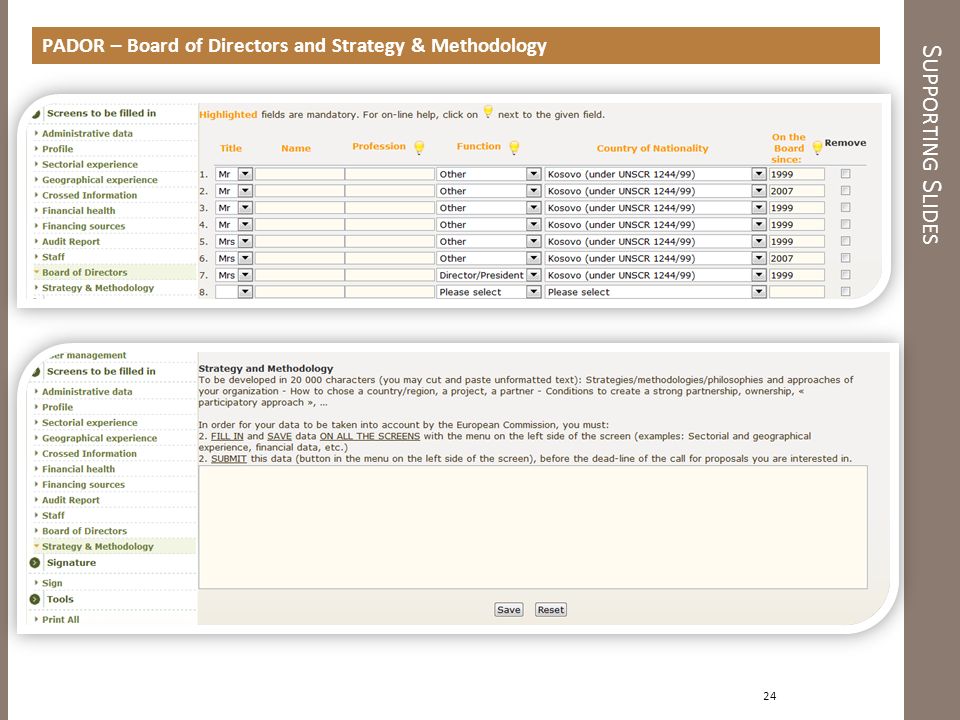960x720 pixels.
Task: Click the Profession field in row 2
Action: (x=390, y=191)
